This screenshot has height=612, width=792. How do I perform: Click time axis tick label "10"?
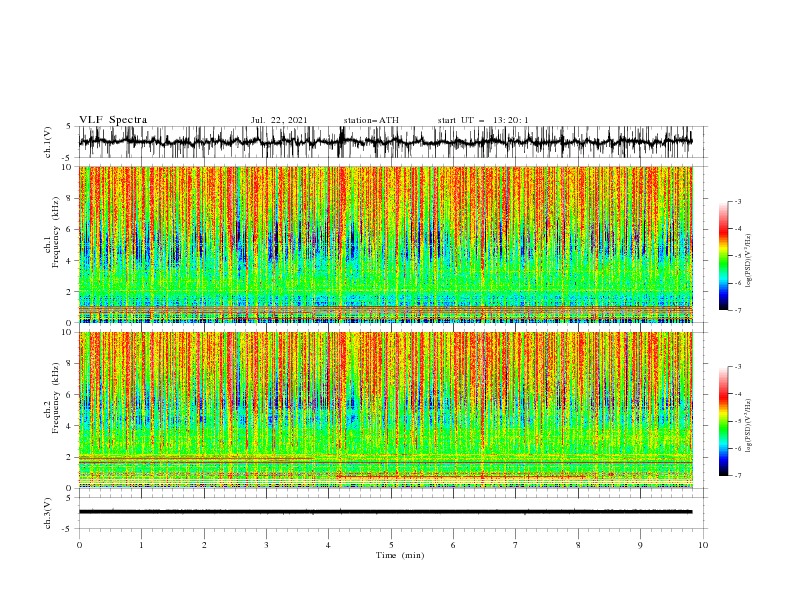point(703,545)
